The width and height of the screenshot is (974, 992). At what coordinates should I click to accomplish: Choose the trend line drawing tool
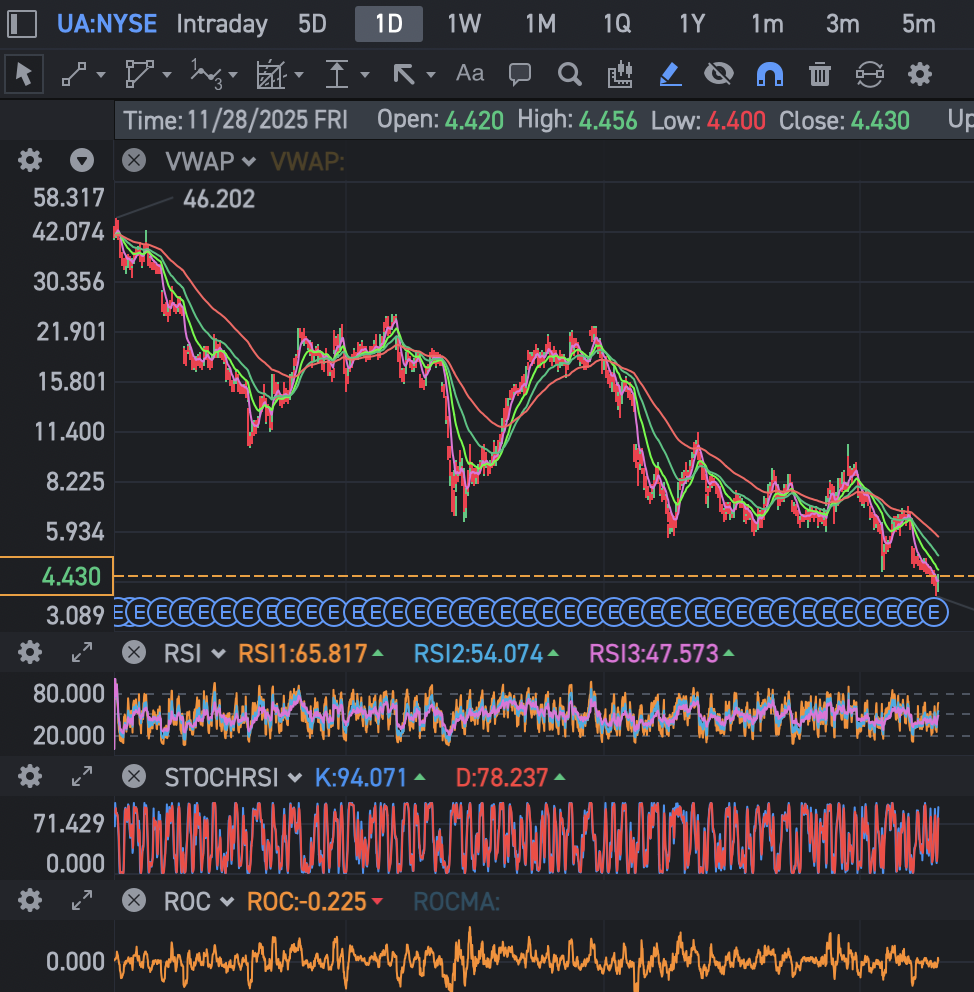[x=74, y=75]
